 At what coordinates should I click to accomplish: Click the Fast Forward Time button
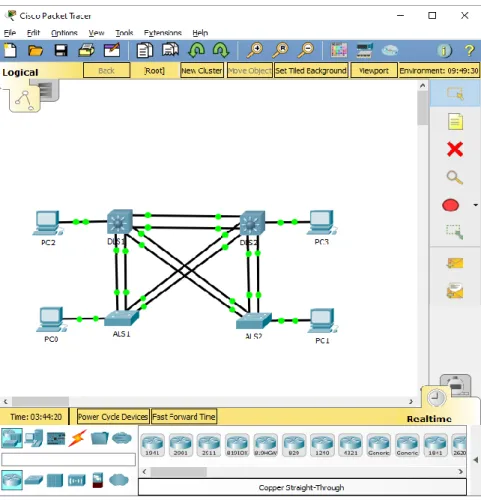click(184, 417)
